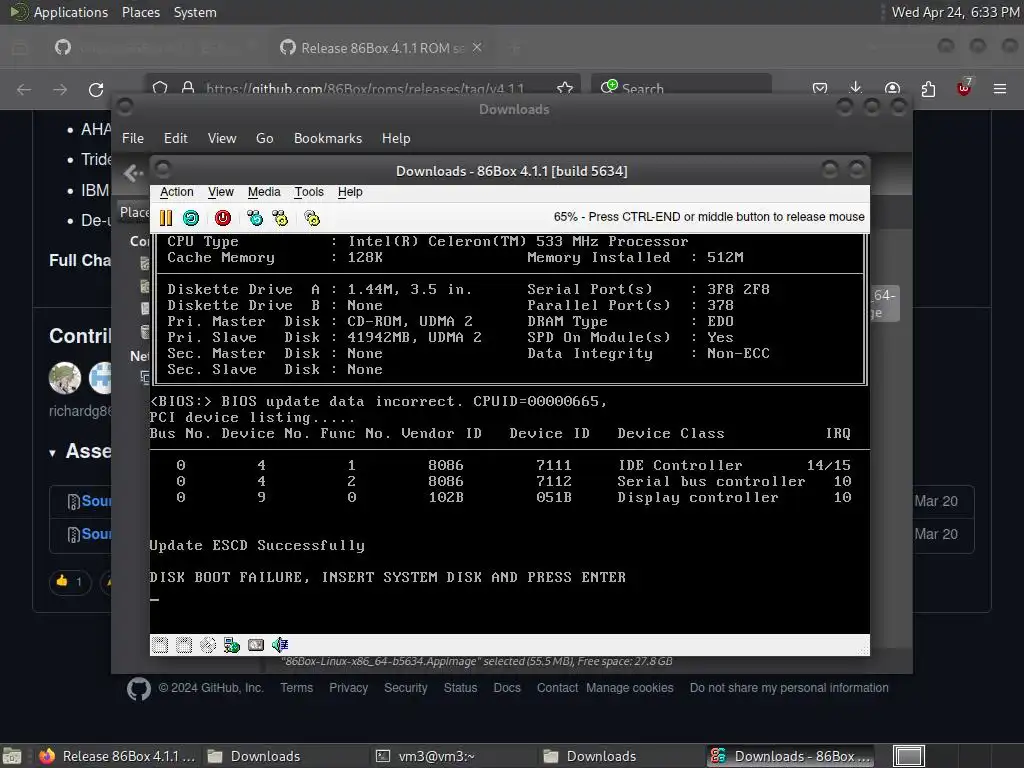Click the hard disk status bar icon
This screenshot has width=1024, height=768.
point(256,645)
